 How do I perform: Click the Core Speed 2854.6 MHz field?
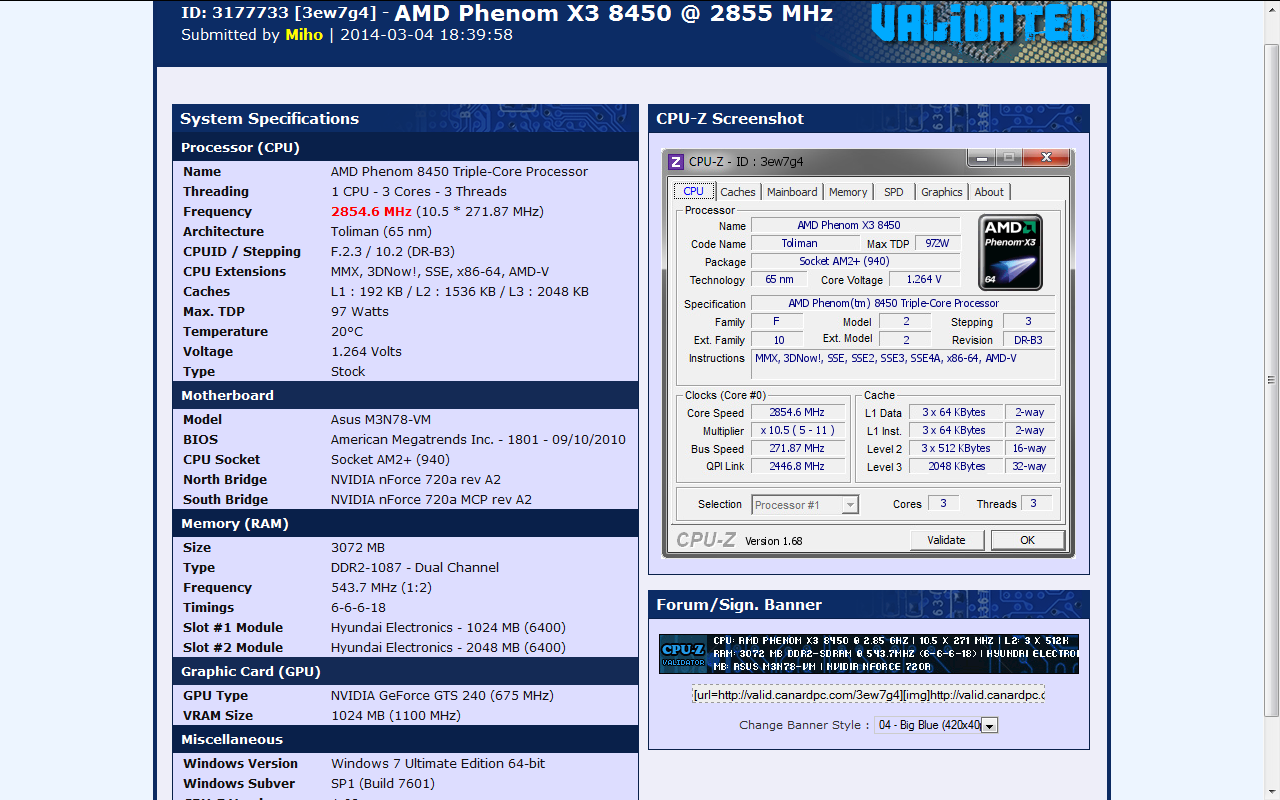[x=797, y=412]
